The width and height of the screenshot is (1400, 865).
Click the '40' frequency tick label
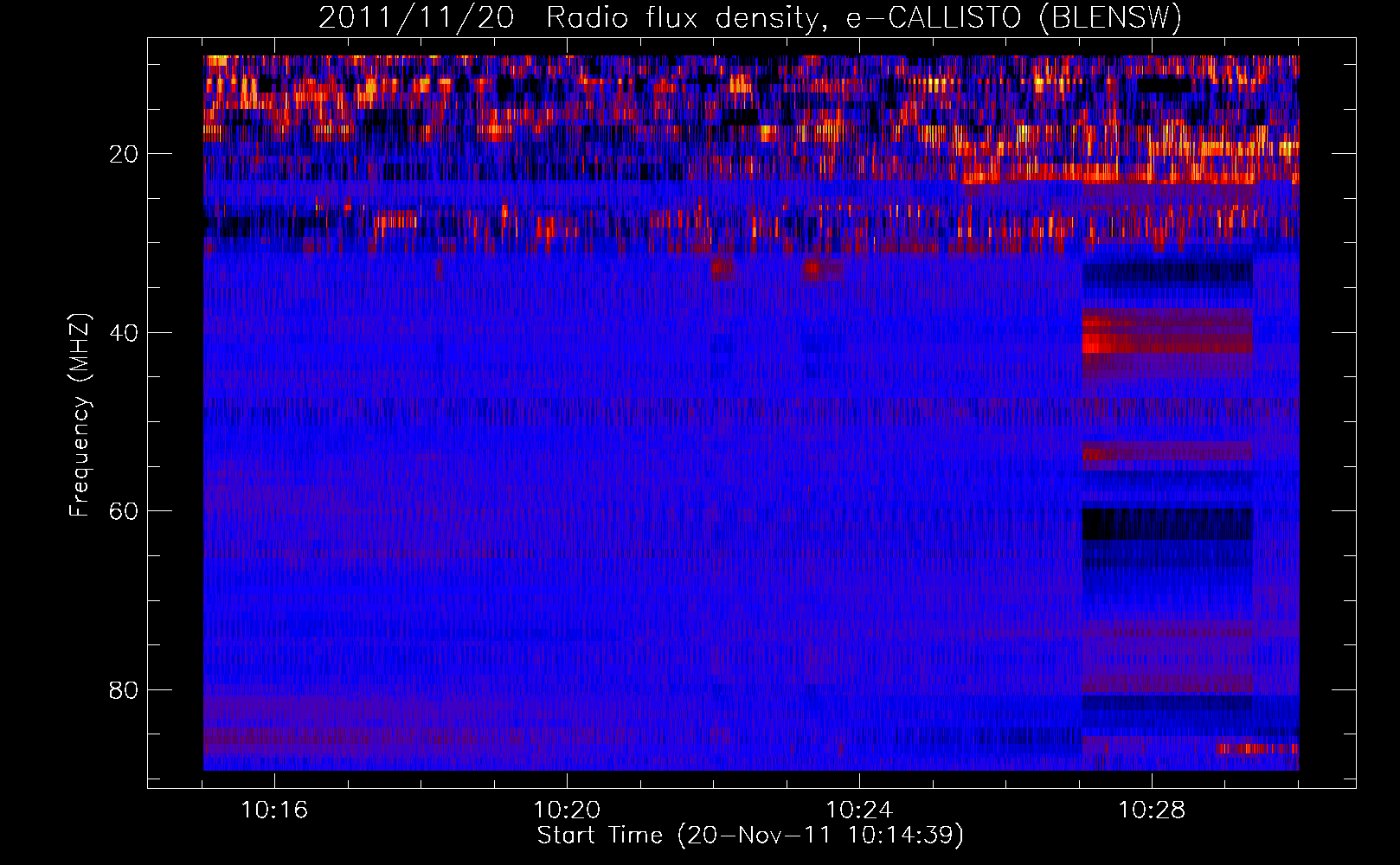(x=124, y=332)
